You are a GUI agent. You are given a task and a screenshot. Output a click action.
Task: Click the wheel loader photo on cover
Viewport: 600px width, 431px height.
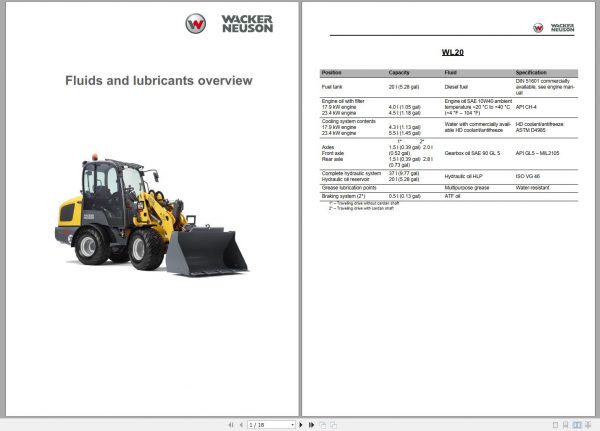point(152,215)
